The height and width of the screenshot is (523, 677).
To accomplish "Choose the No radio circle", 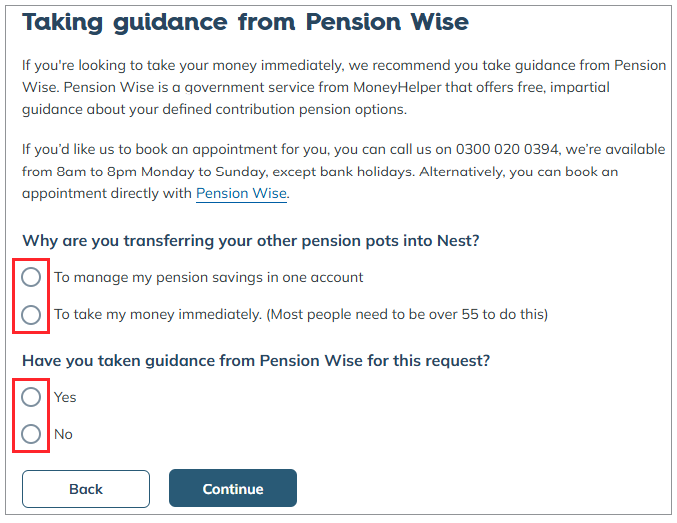I will (x=31, y=434).
